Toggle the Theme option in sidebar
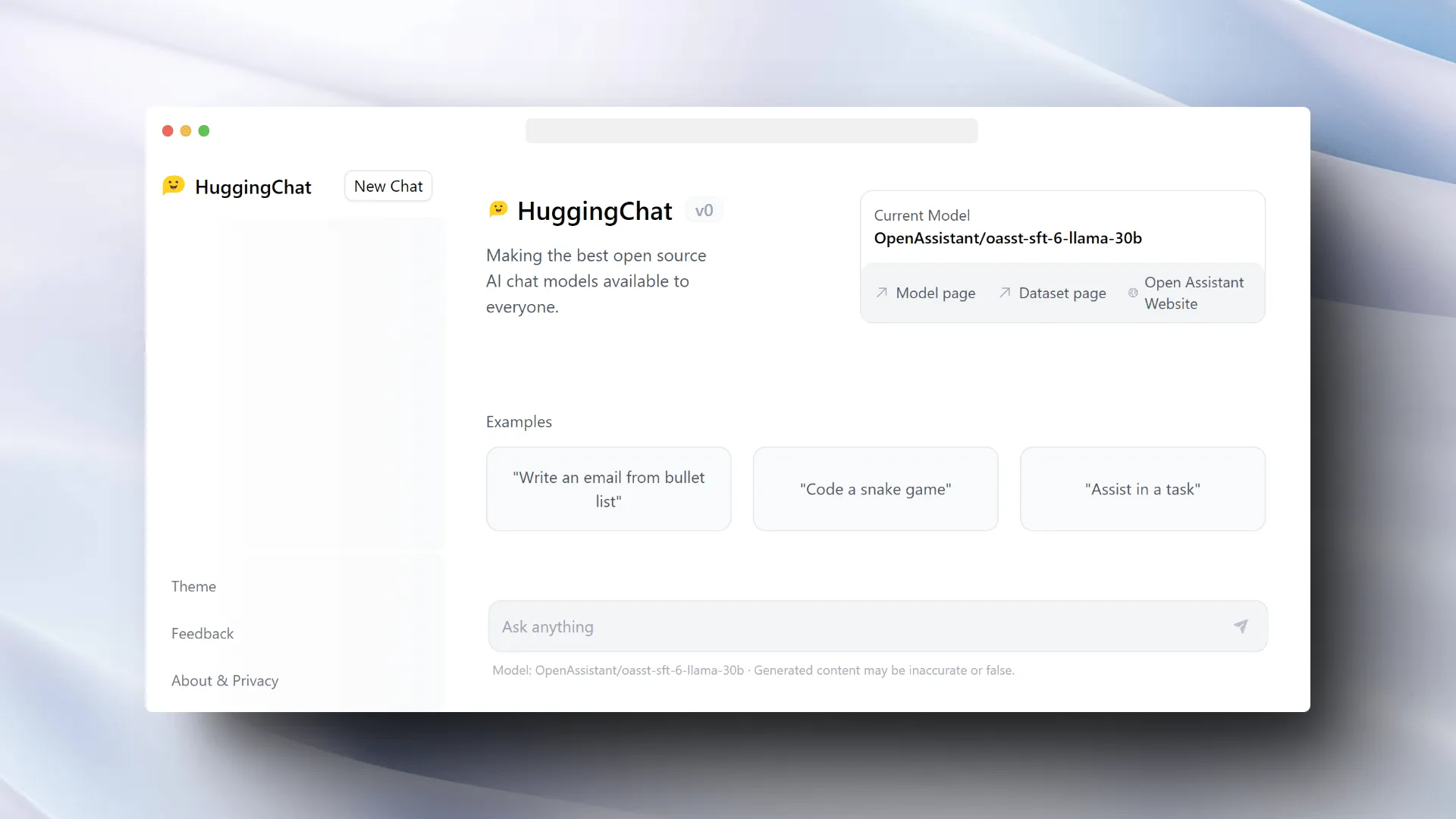 point(193,586)
